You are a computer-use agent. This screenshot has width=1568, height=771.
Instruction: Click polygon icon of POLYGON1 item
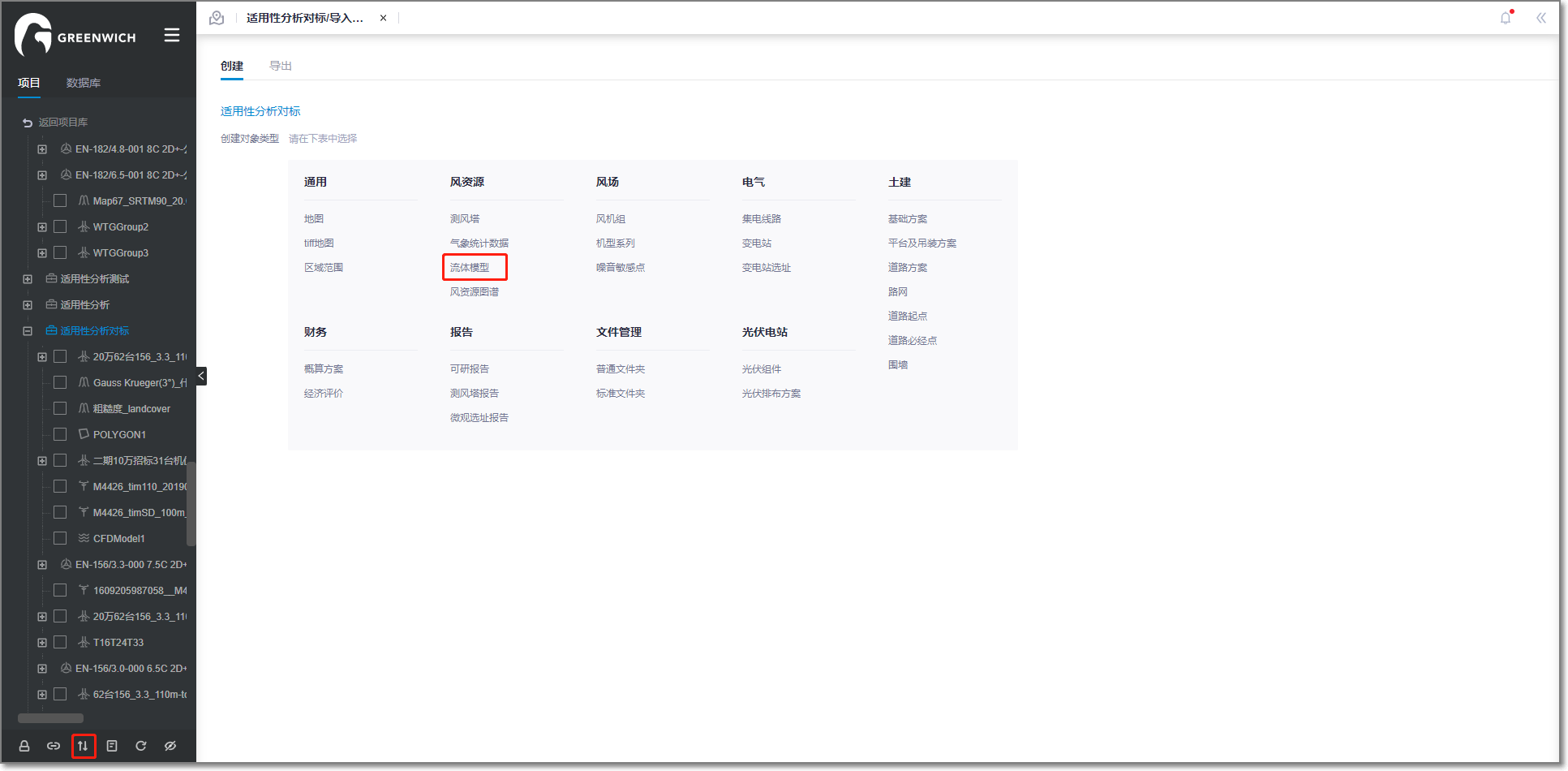[84, 434]
